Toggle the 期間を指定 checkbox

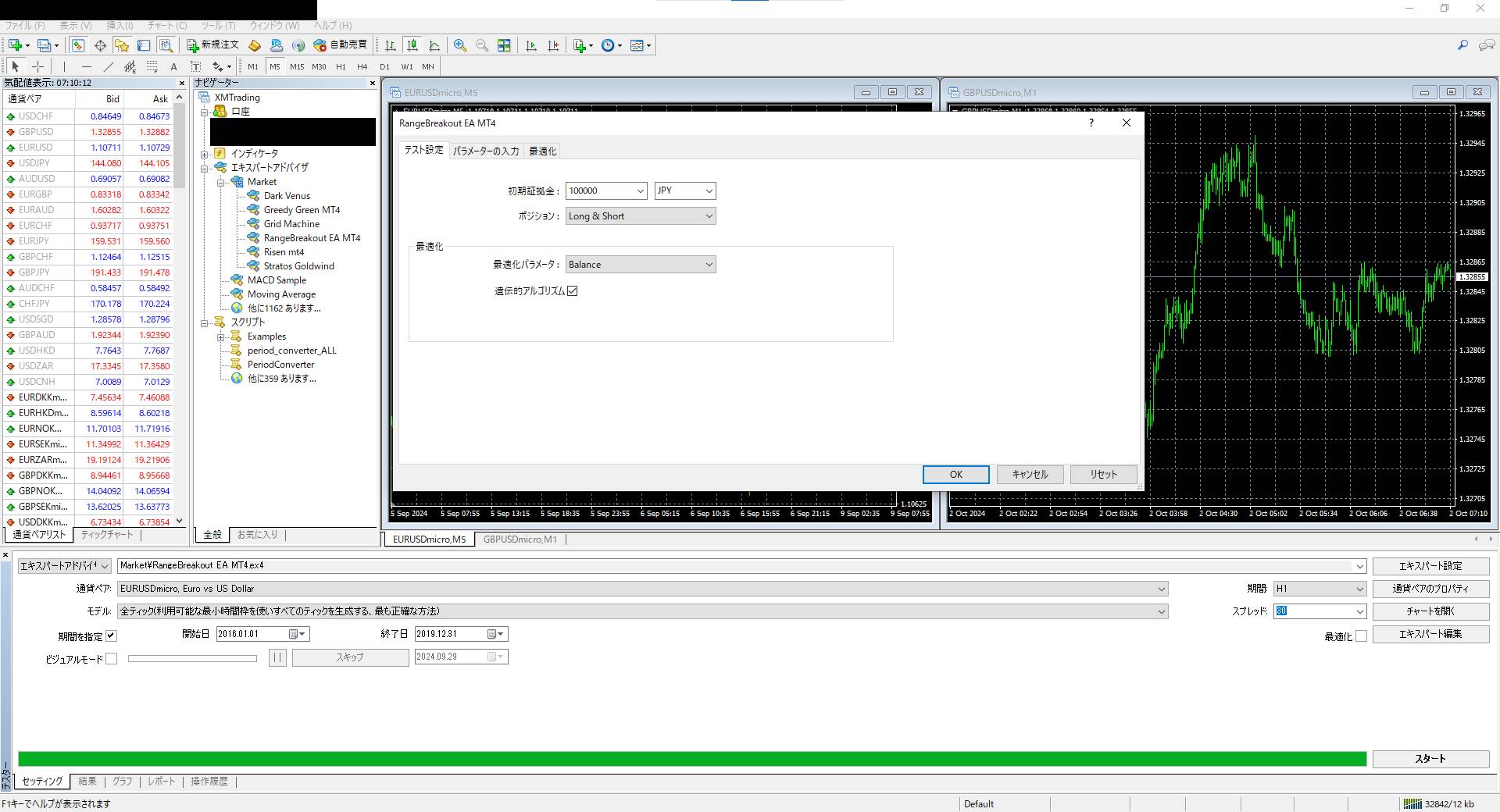click(x=111, y=636)
